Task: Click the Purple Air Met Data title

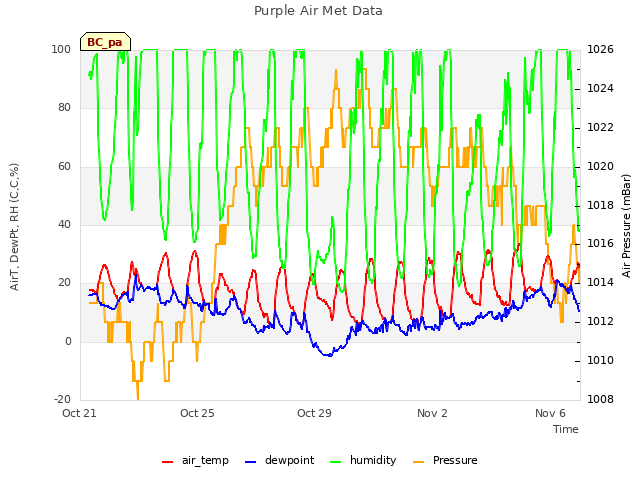Action: [318, 11]
